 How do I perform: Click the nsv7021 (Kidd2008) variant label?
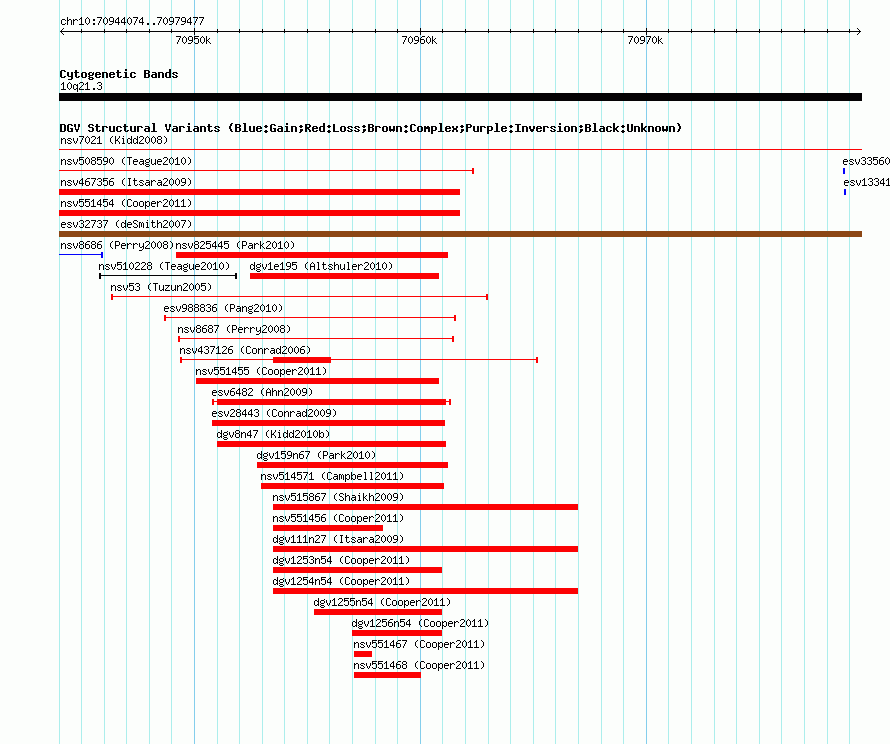point(114,140)
